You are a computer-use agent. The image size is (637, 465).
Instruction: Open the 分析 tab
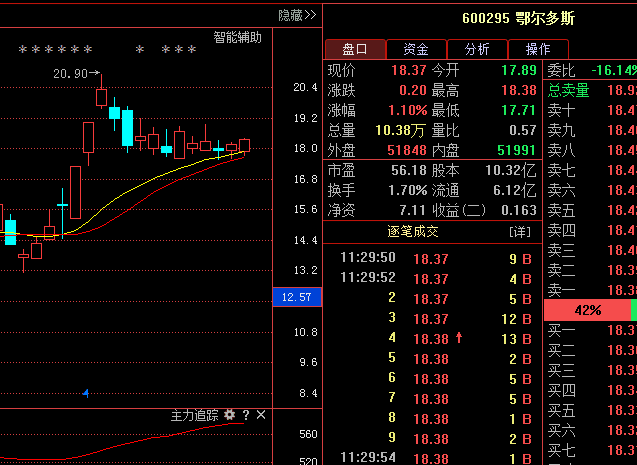tap(476, 49)
